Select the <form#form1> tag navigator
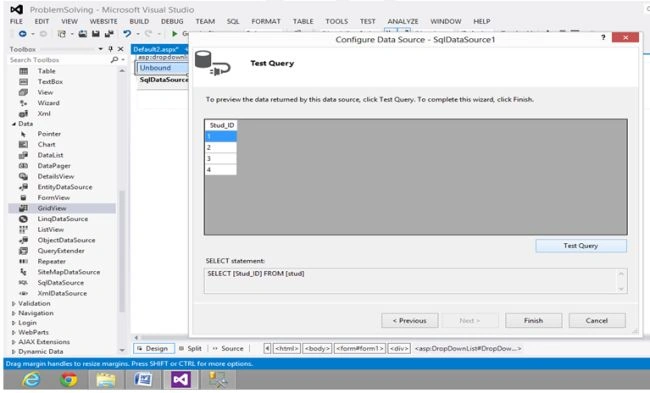Screen dimensions: 650x393 [360, 349]
